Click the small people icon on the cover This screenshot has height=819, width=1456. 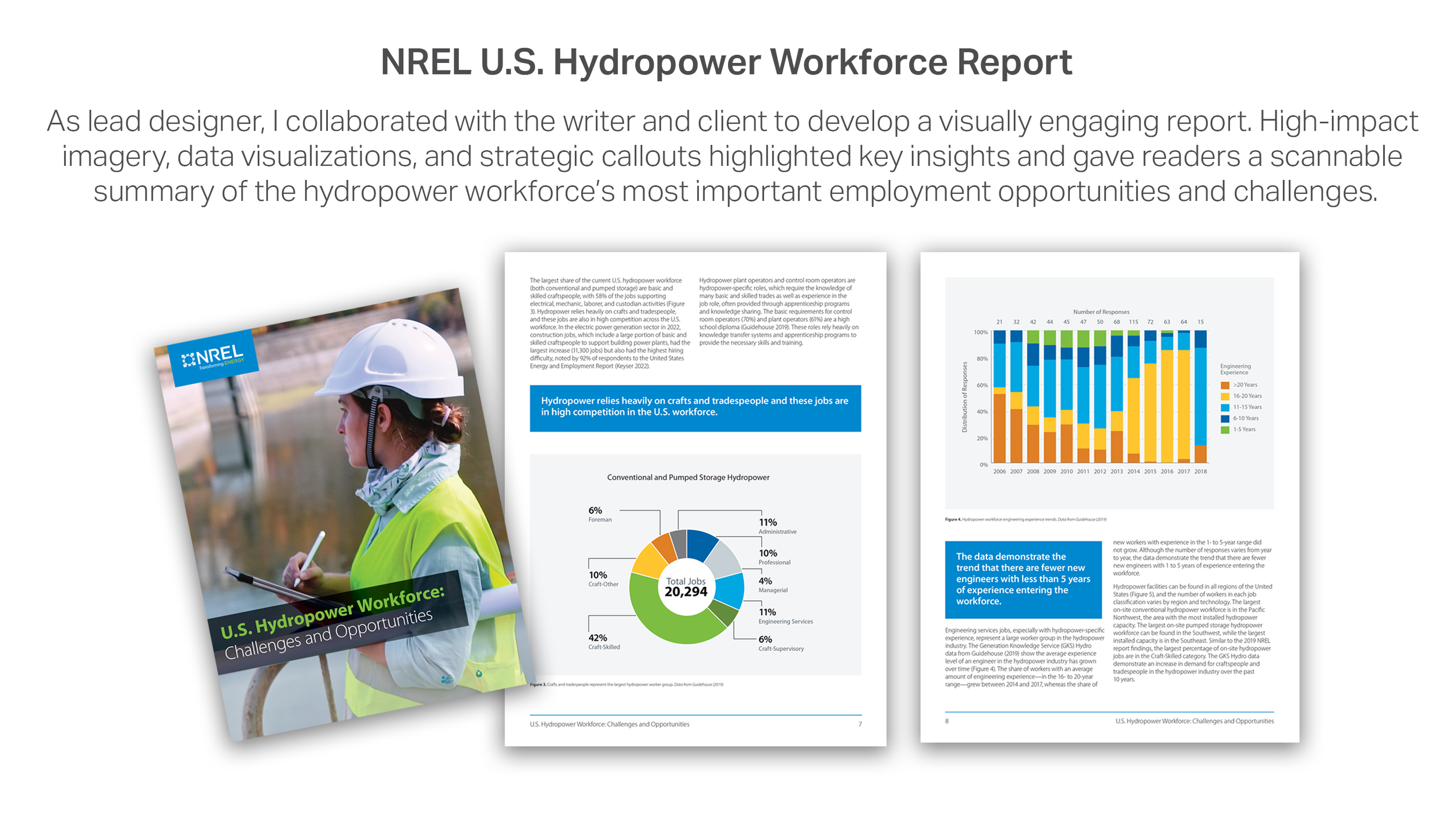447,679
